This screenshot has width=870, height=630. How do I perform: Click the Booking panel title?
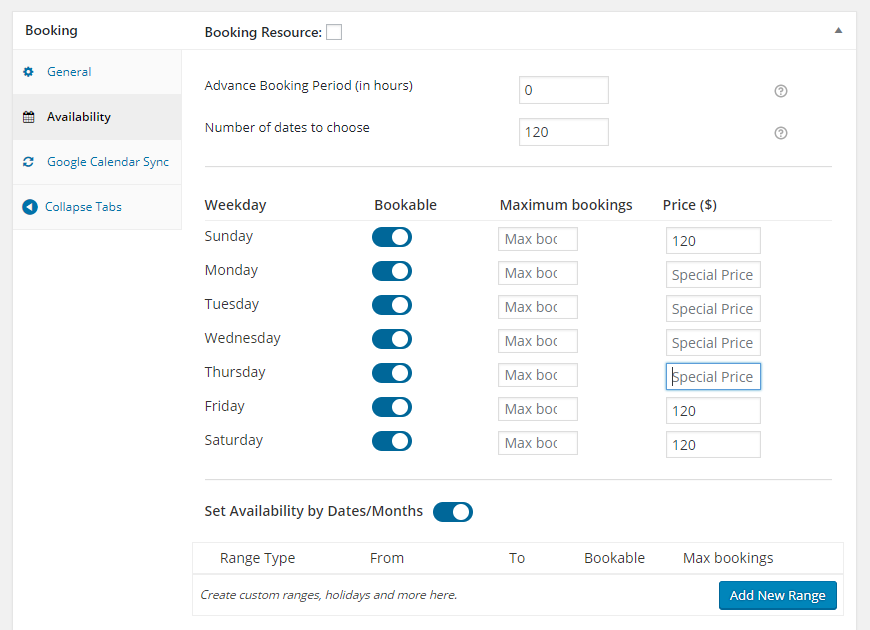pyautogui.click(x=51, y=31)
